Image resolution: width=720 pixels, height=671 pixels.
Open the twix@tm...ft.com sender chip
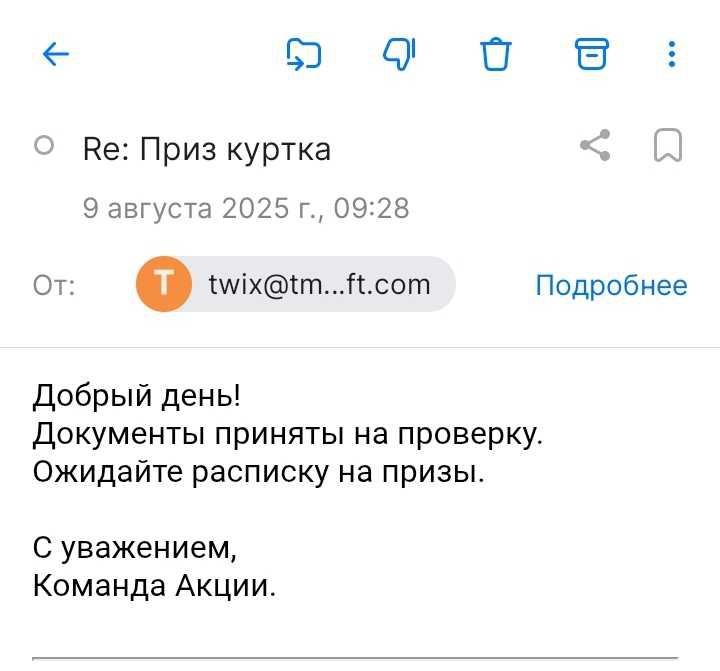318,285
